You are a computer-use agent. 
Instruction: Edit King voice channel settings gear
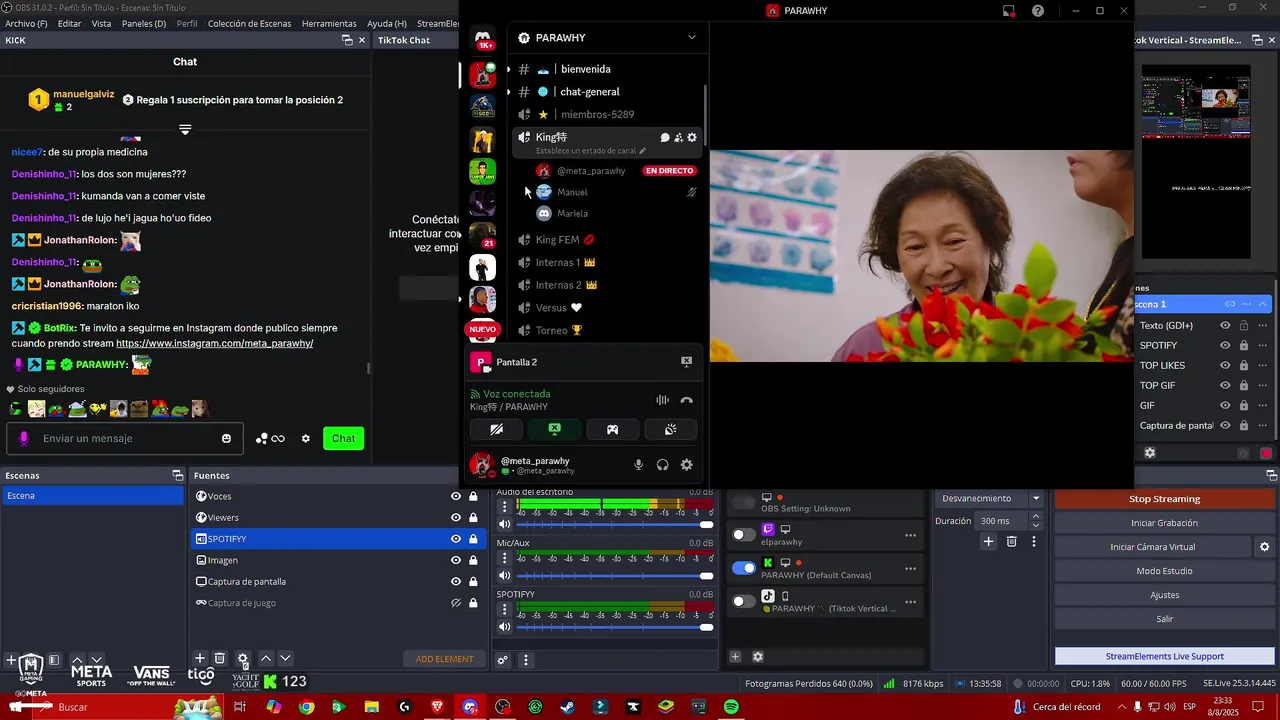pyautogui.click(x=691, y=137)
